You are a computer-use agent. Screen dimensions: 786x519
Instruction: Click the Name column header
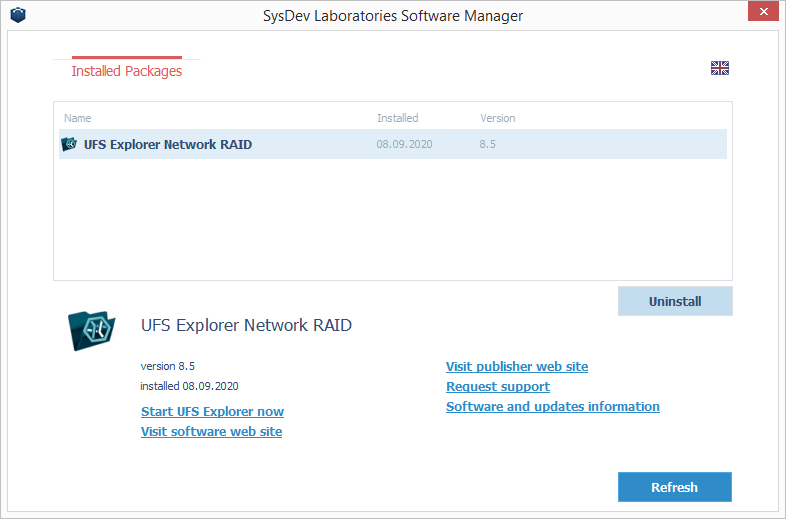[x=78, y=118]
